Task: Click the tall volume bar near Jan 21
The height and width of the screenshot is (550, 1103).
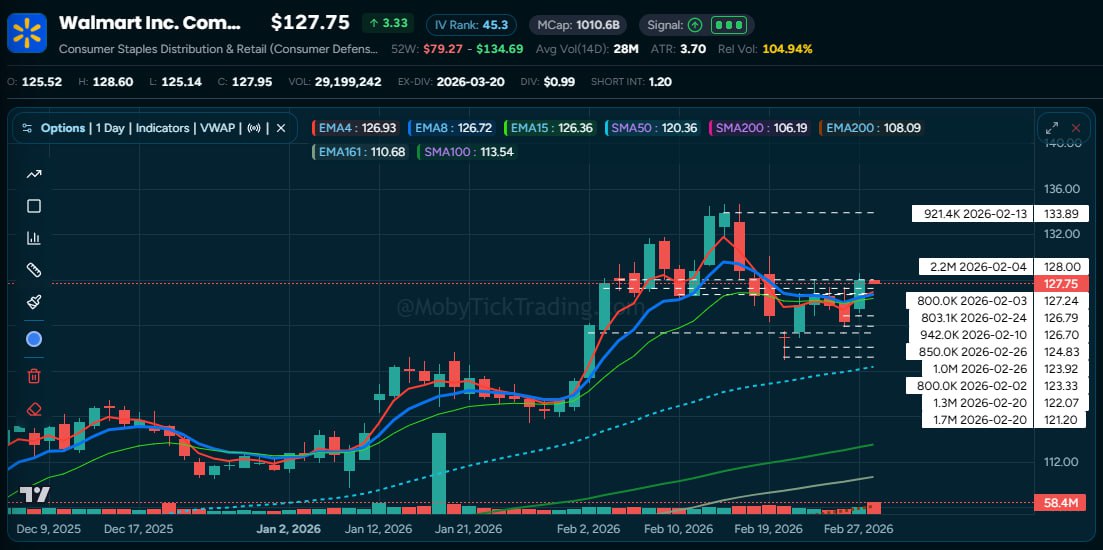Action: click(x=438, y=474)
